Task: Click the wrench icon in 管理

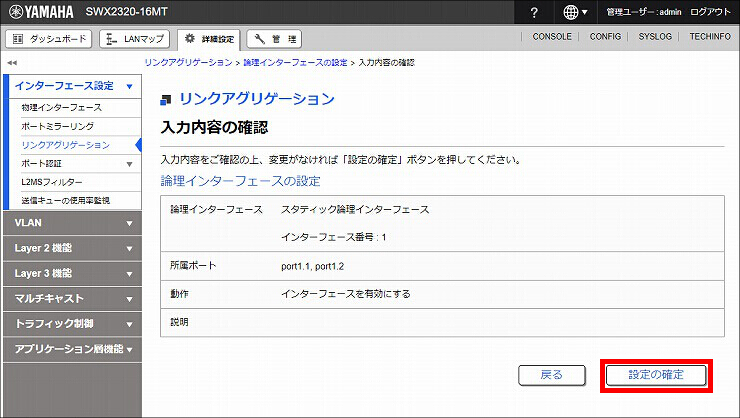Action: point(260,38)
